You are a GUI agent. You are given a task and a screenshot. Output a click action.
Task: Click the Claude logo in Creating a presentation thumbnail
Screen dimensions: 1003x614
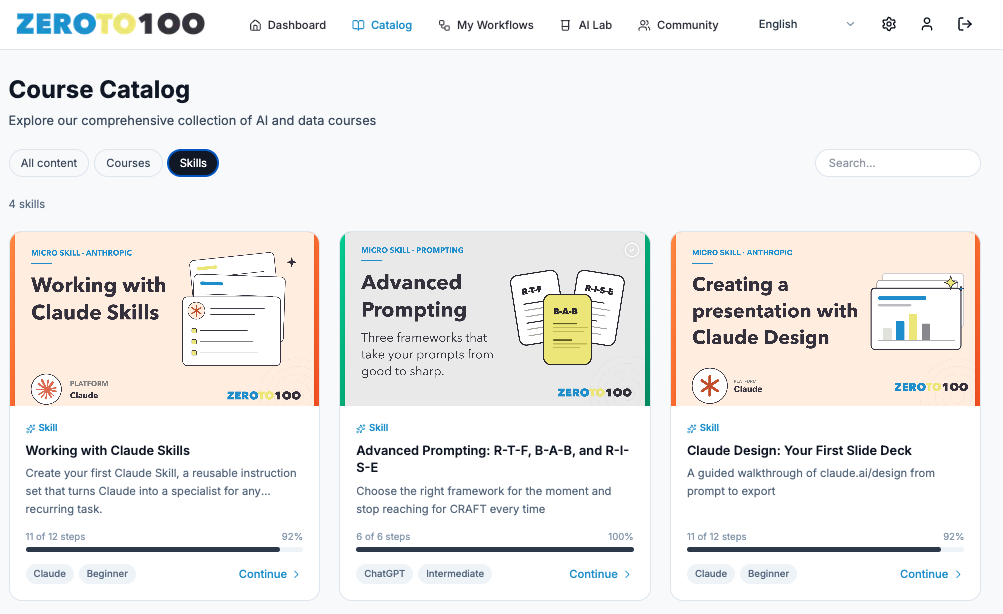point(709,386)
